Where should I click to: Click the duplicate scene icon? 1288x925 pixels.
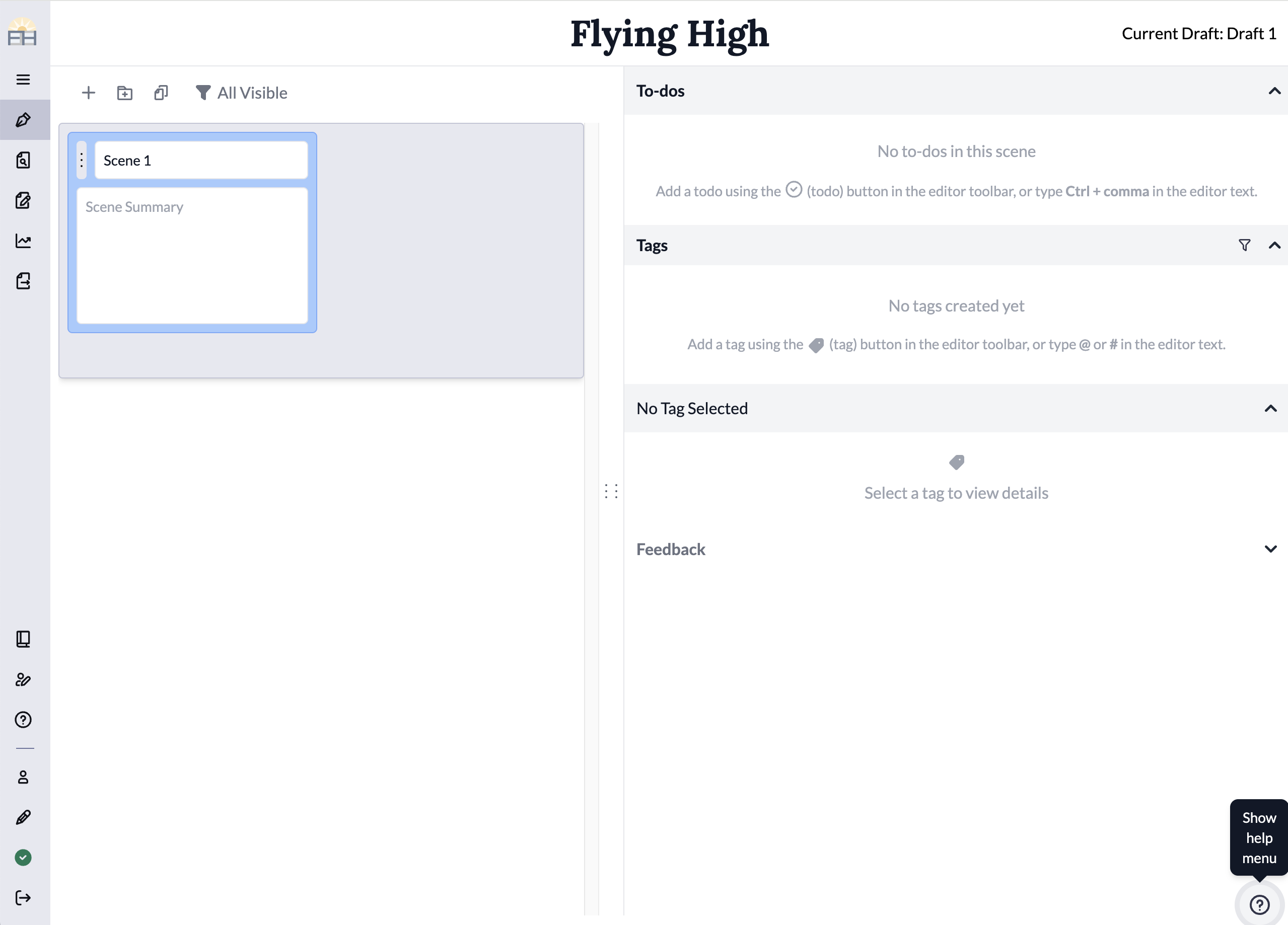(161, 93)
